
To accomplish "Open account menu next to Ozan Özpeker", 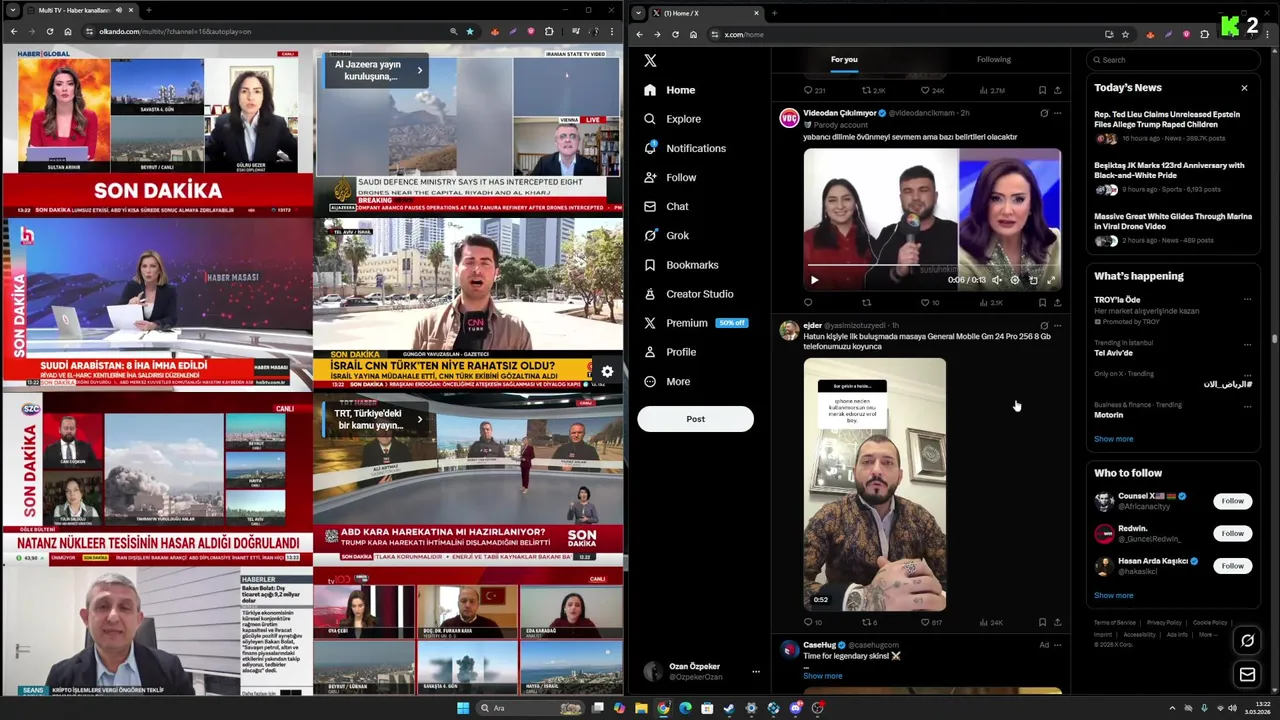I will coord(755,672).
